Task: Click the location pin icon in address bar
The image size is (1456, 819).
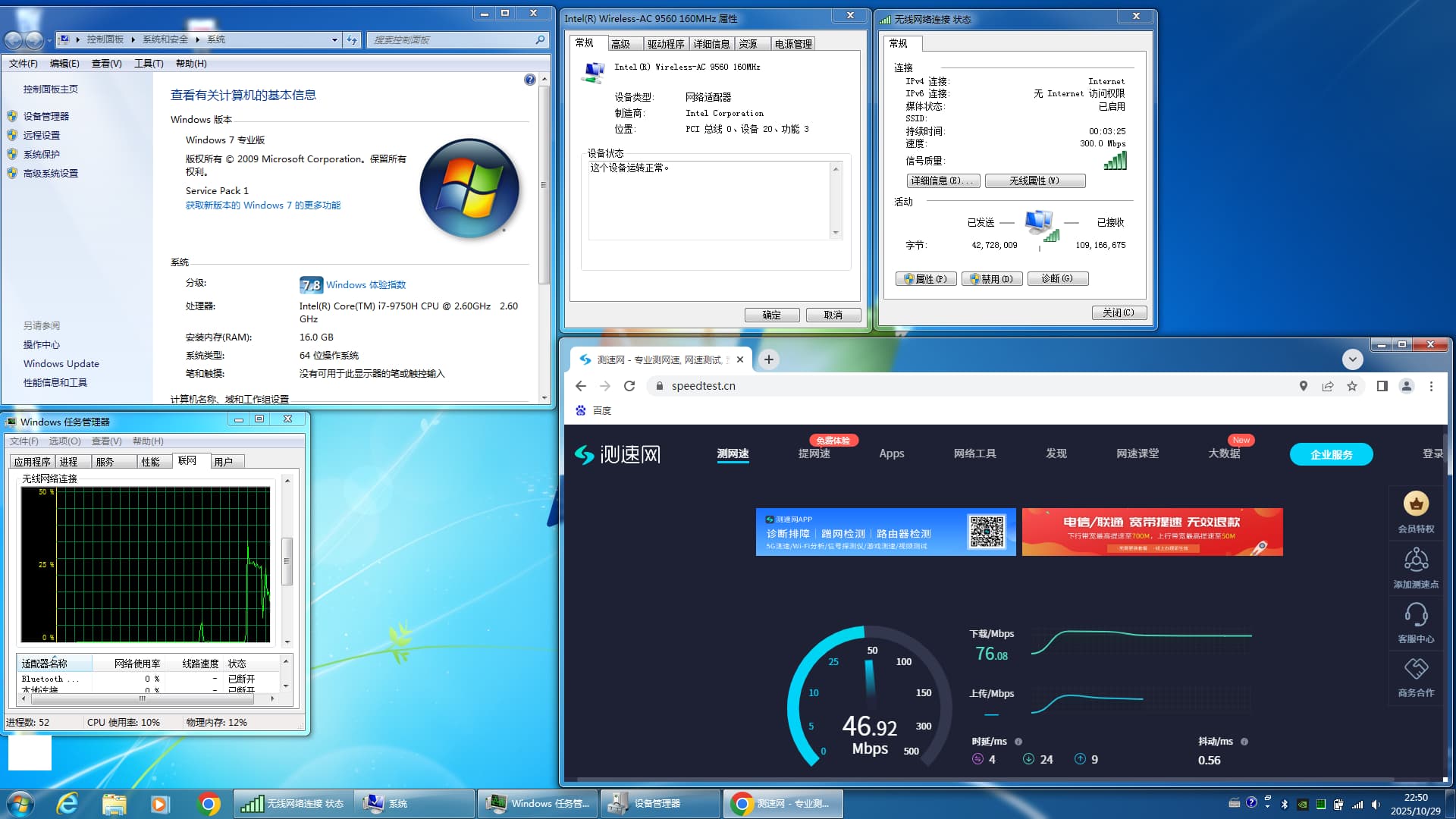Action: [1303, 386]
